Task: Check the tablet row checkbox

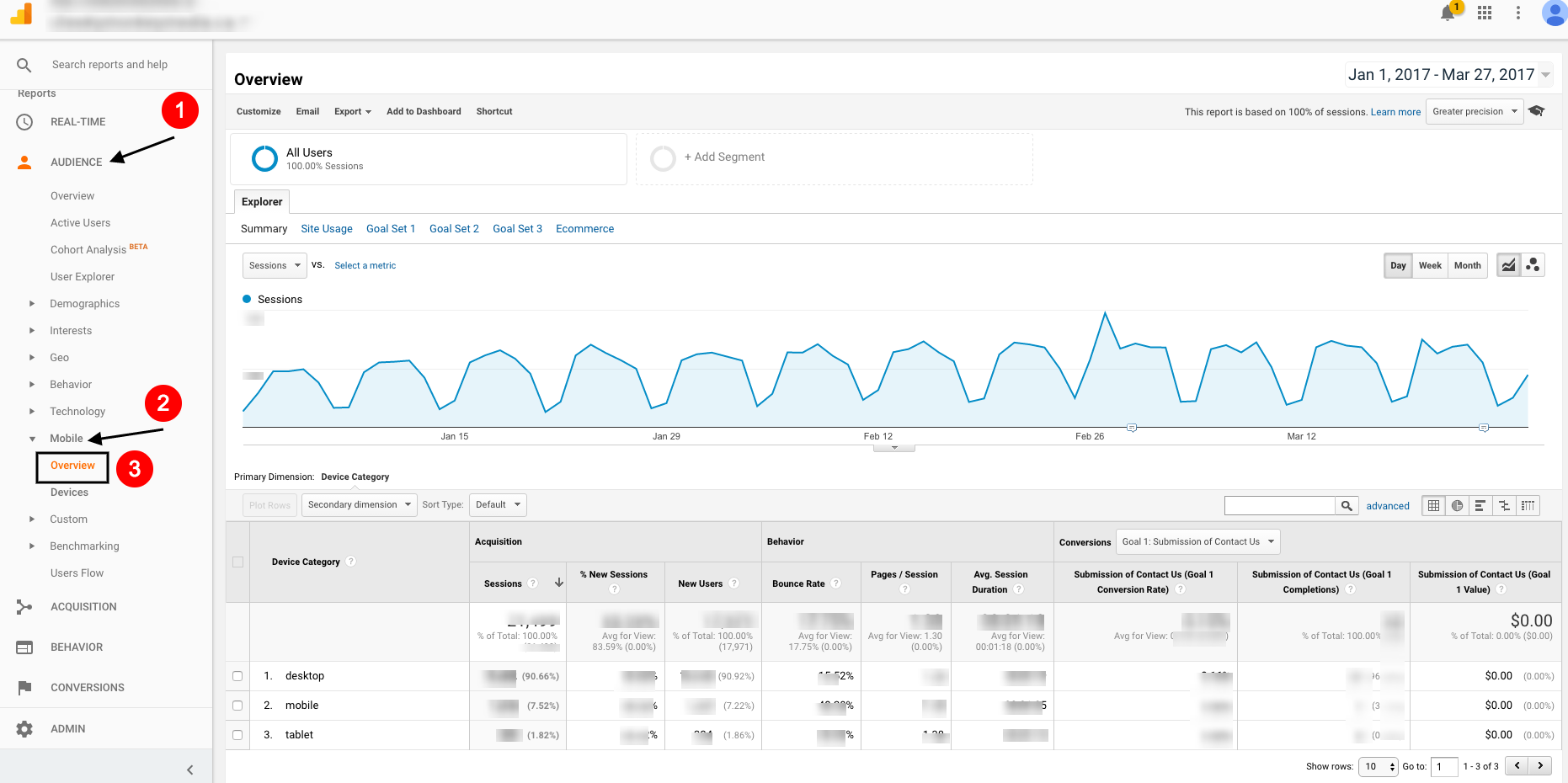Action: 237,735
